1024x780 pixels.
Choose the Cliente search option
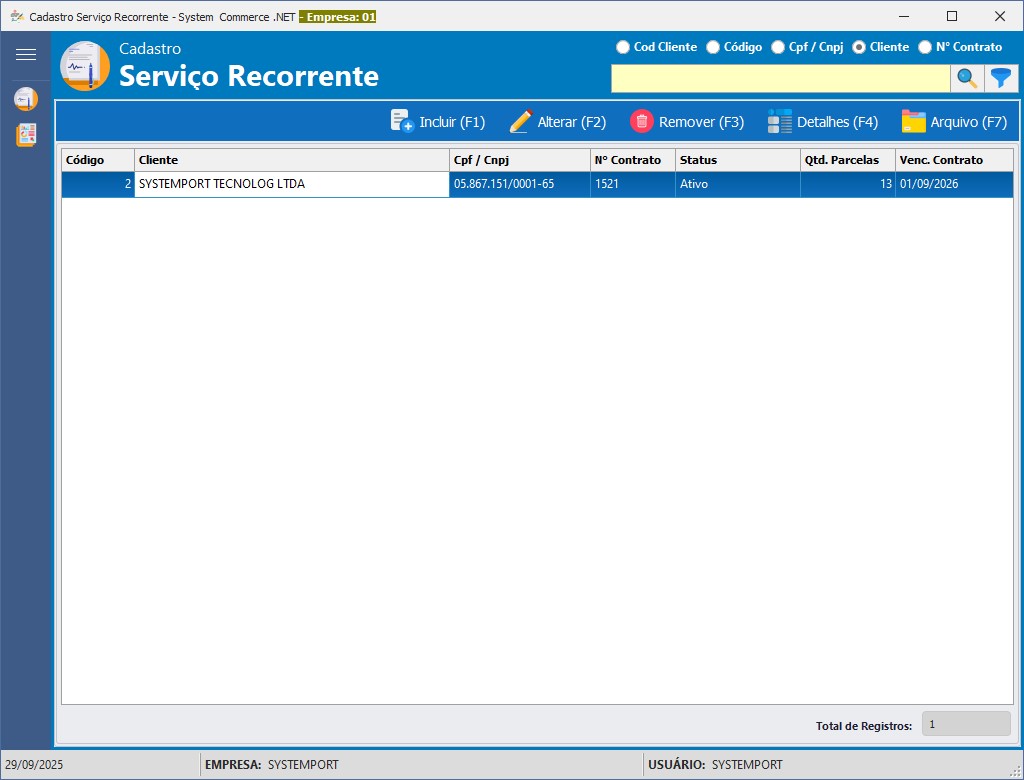click(x=858, y=47)
